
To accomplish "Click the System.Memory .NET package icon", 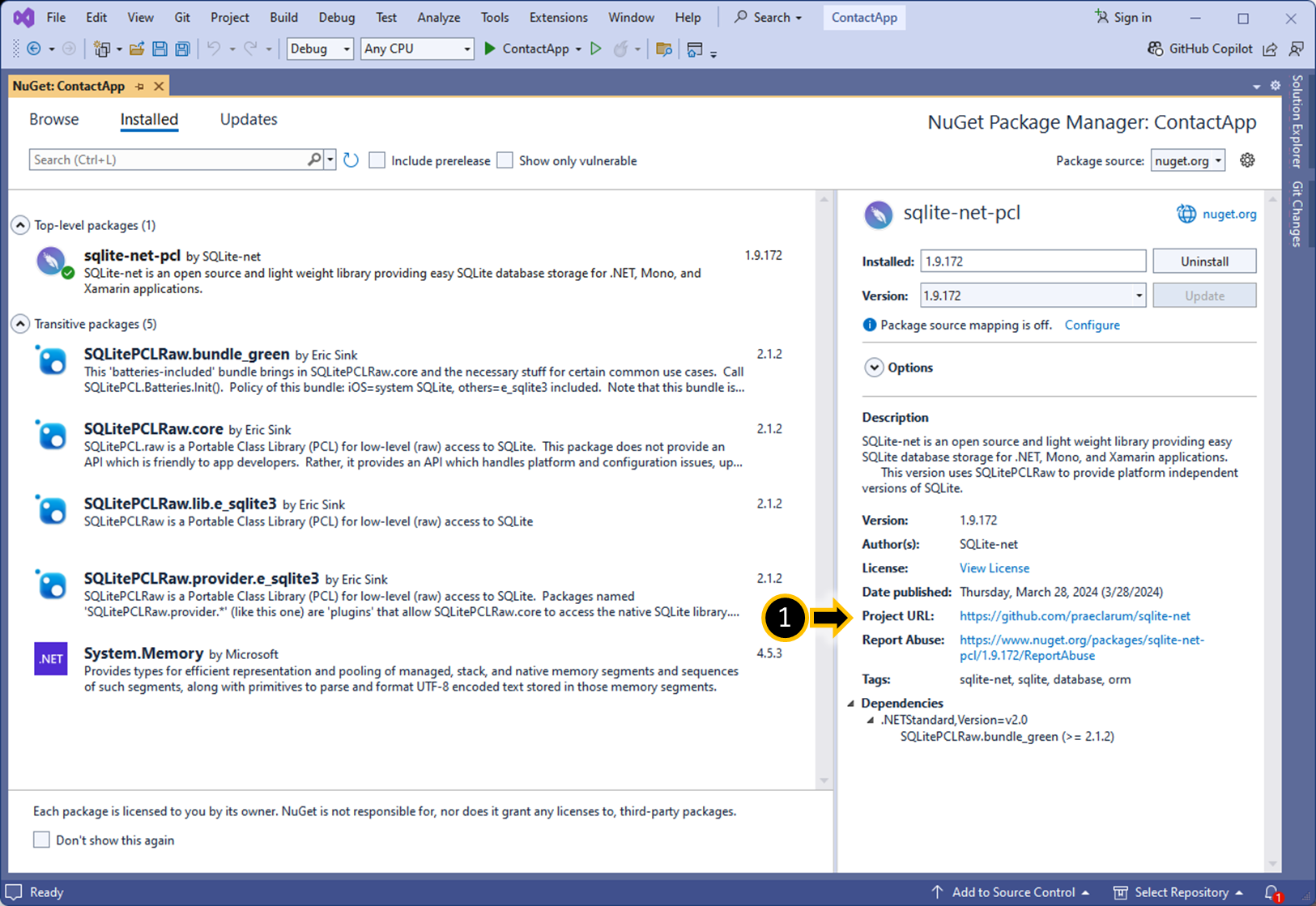I will pyautogui.click(x=51, y=659).
